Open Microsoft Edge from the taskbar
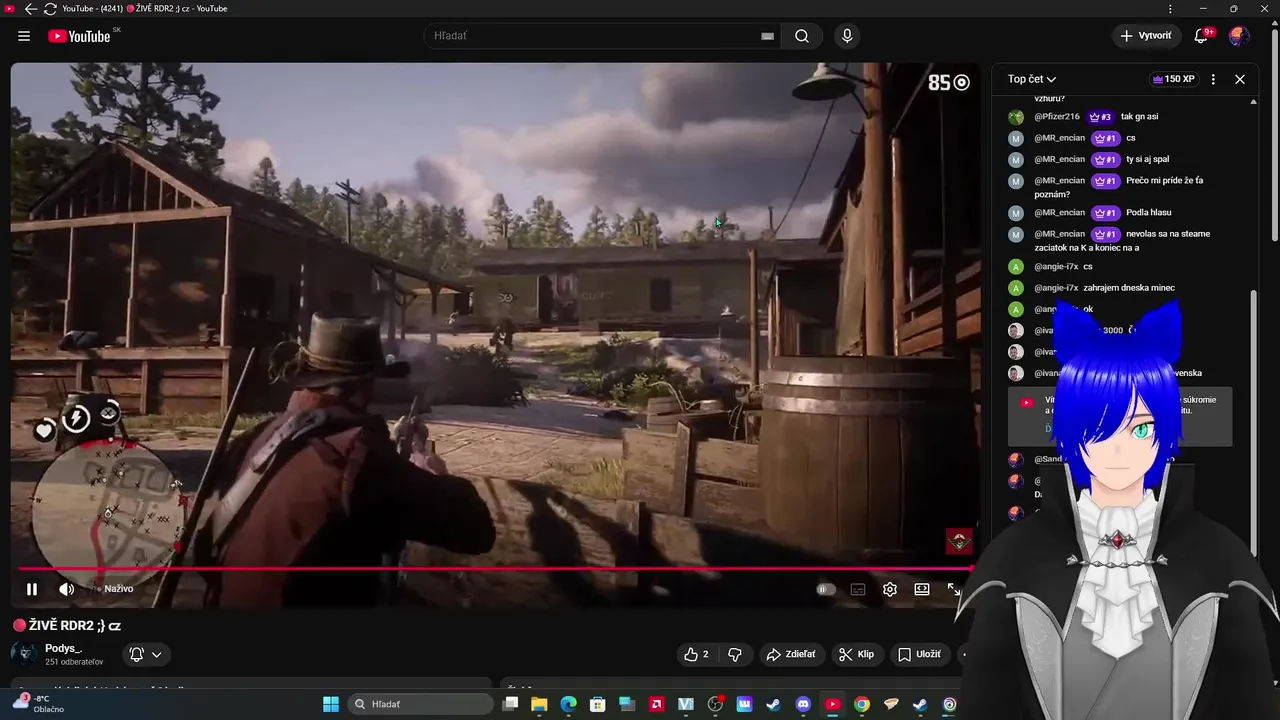The image size is (1280, 720). point(568,704)
